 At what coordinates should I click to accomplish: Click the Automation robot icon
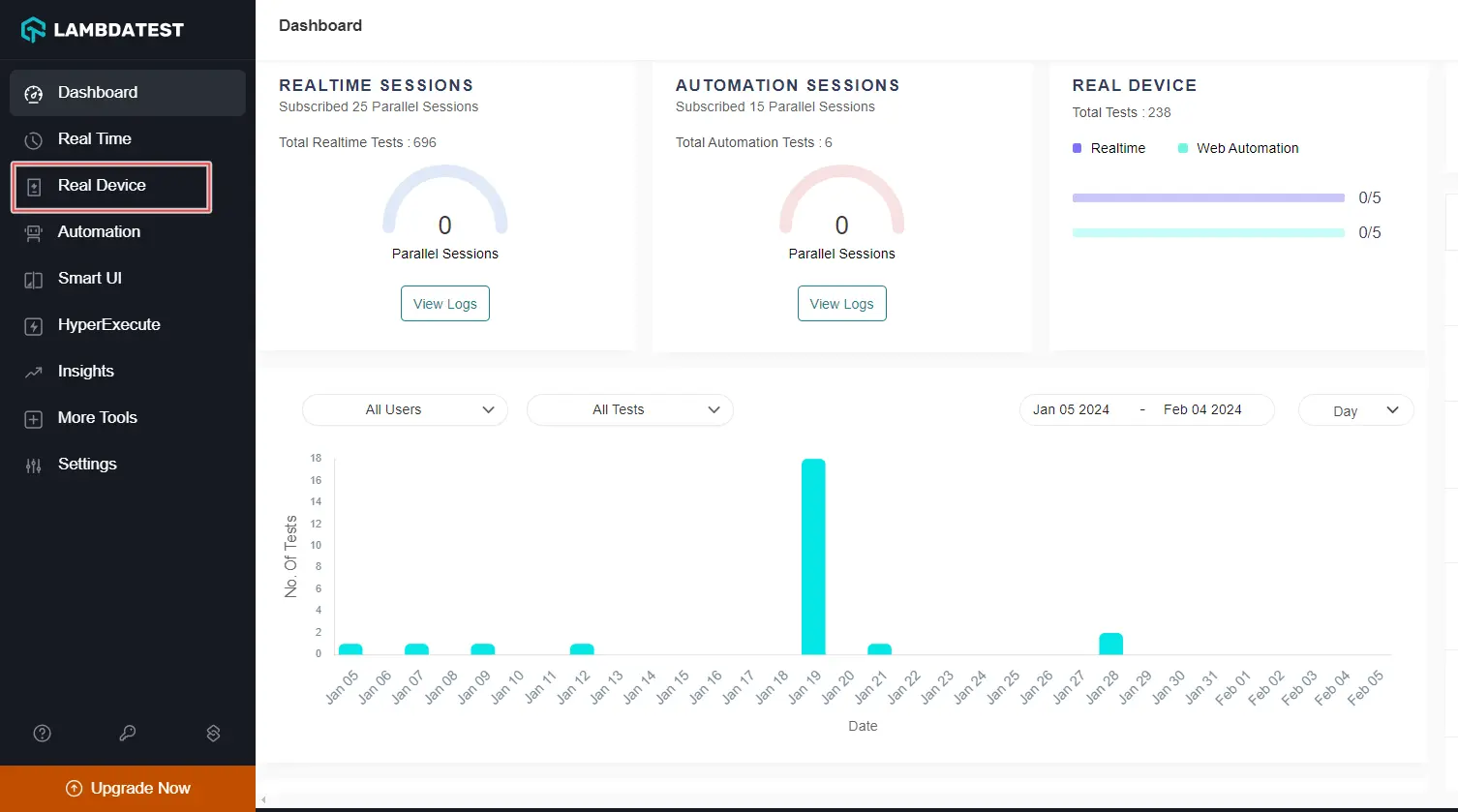34,233
